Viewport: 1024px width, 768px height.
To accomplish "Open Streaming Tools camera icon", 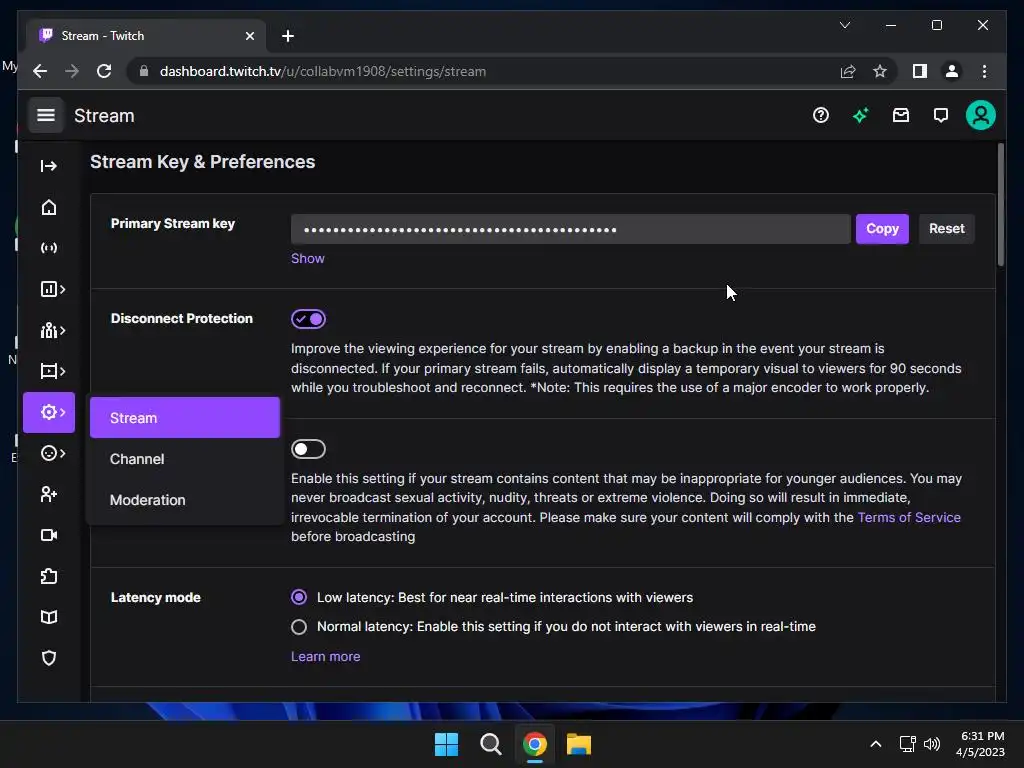I will click(49, 536).
